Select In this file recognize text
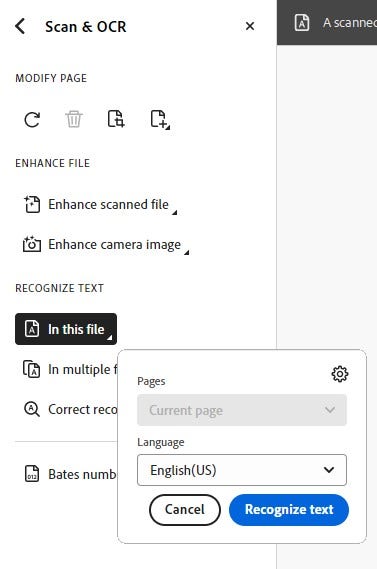Screen dimensions: 377x569 tap(66, 329)
